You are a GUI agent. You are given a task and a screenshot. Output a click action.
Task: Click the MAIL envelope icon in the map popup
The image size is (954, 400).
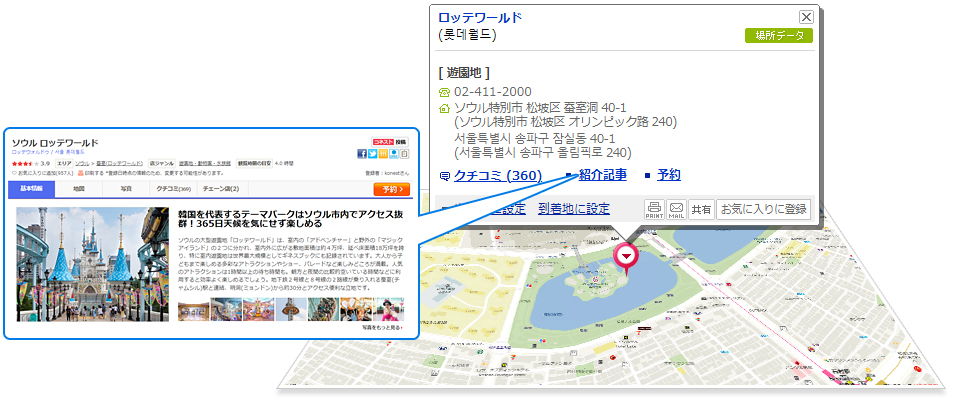(x=676, y=209)
